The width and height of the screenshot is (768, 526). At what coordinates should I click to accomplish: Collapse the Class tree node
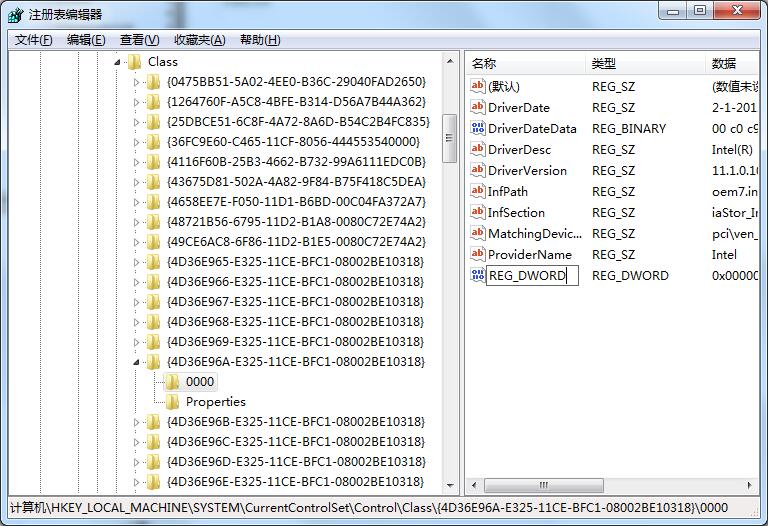pyautogui.click(x=118, y=61)
